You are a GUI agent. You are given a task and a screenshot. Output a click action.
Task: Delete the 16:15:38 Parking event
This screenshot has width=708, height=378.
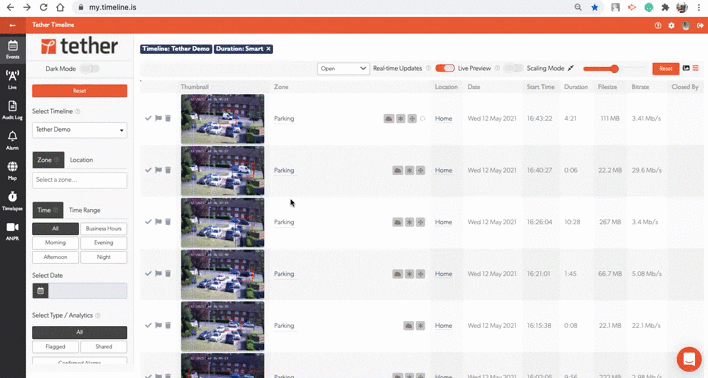click(168, 325)
